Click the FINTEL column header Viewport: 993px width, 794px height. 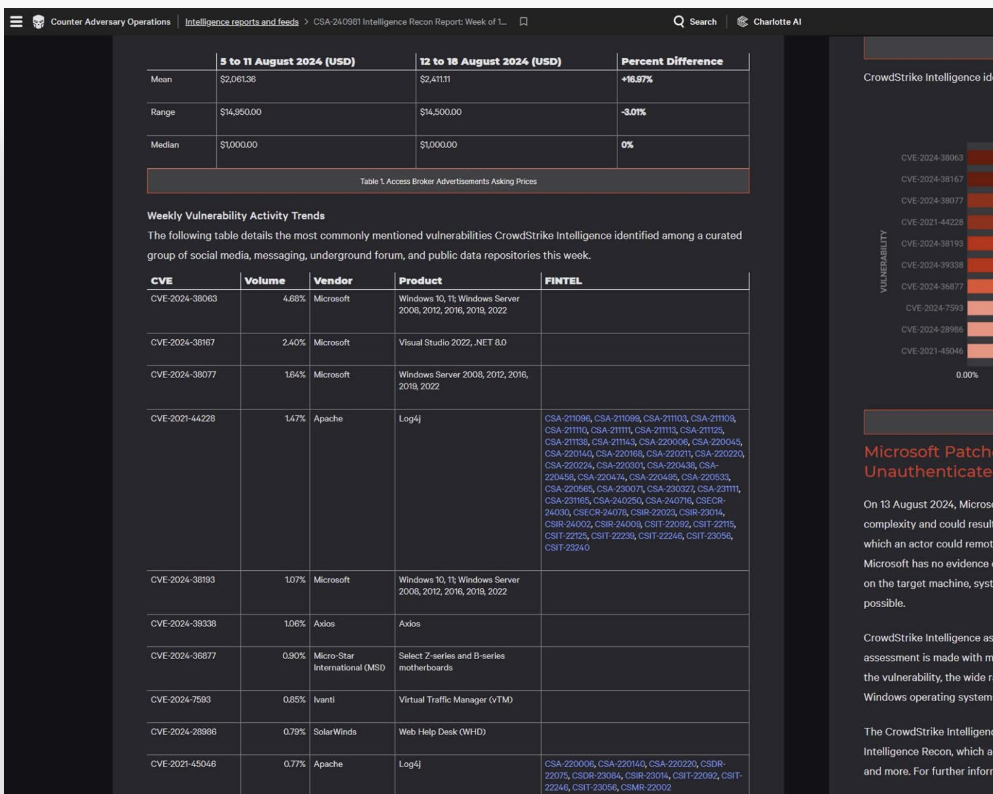(x=564, y=281)
